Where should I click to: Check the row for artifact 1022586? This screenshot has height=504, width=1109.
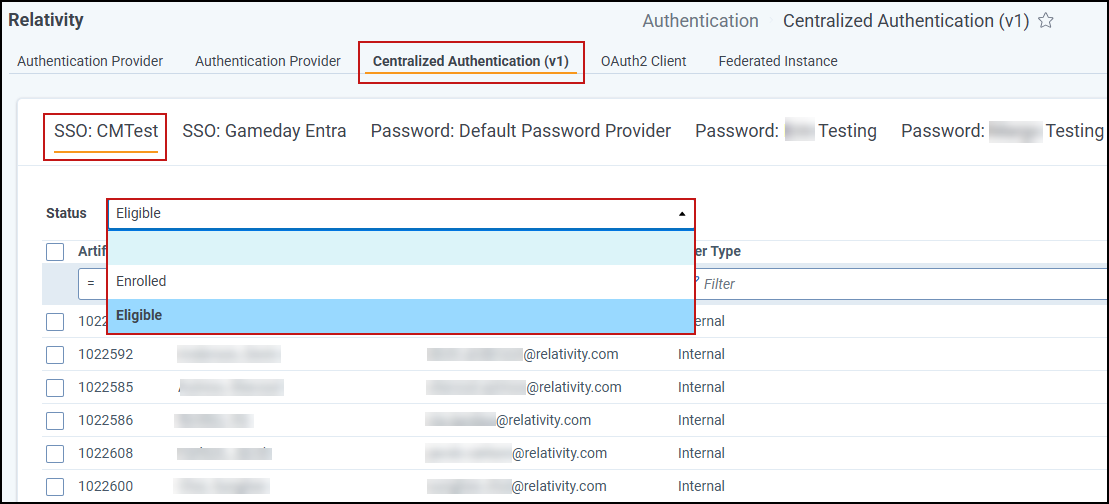[x=55, y=421]
